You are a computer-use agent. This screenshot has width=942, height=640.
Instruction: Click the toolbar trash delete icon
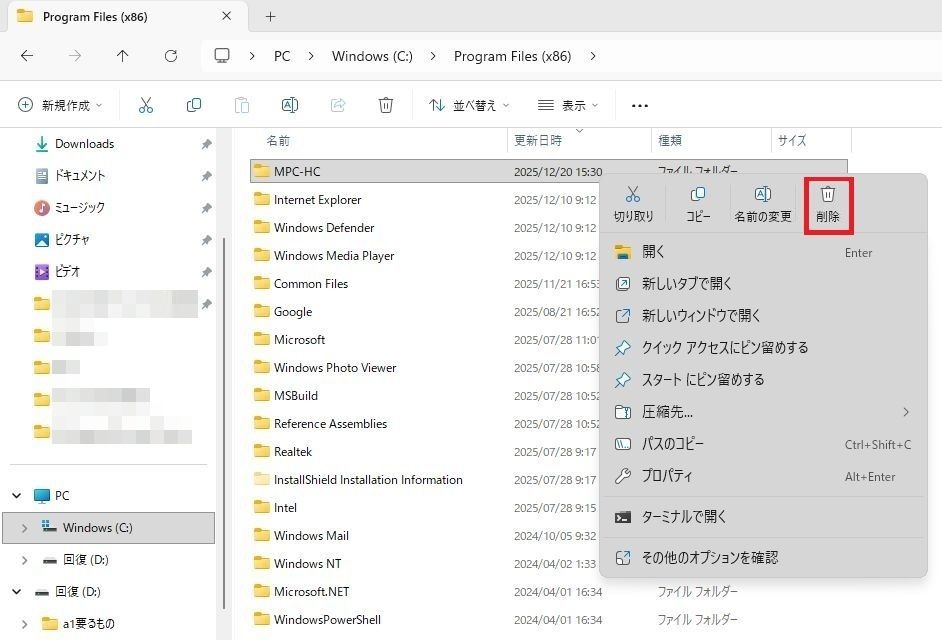click(x=386, y=105)
